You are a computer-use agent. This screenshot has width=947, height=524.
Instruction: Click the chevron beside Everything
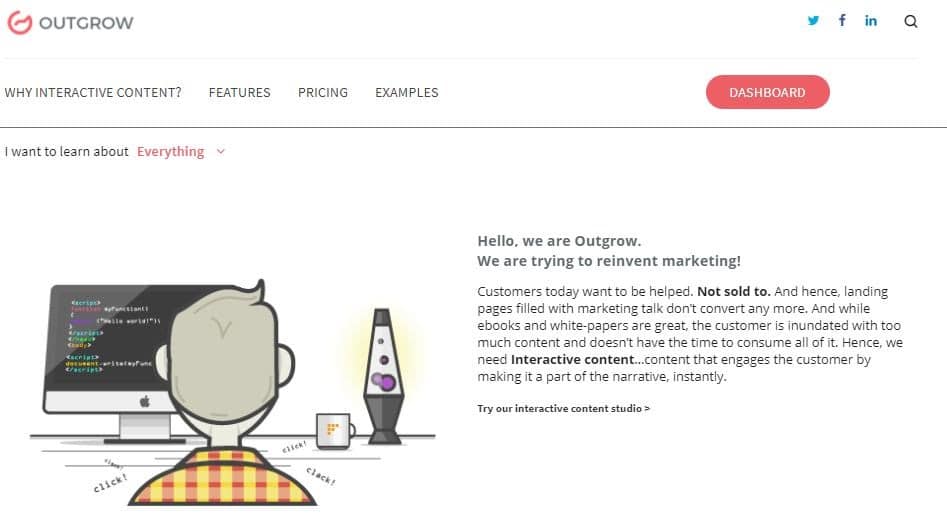point(221,152)
